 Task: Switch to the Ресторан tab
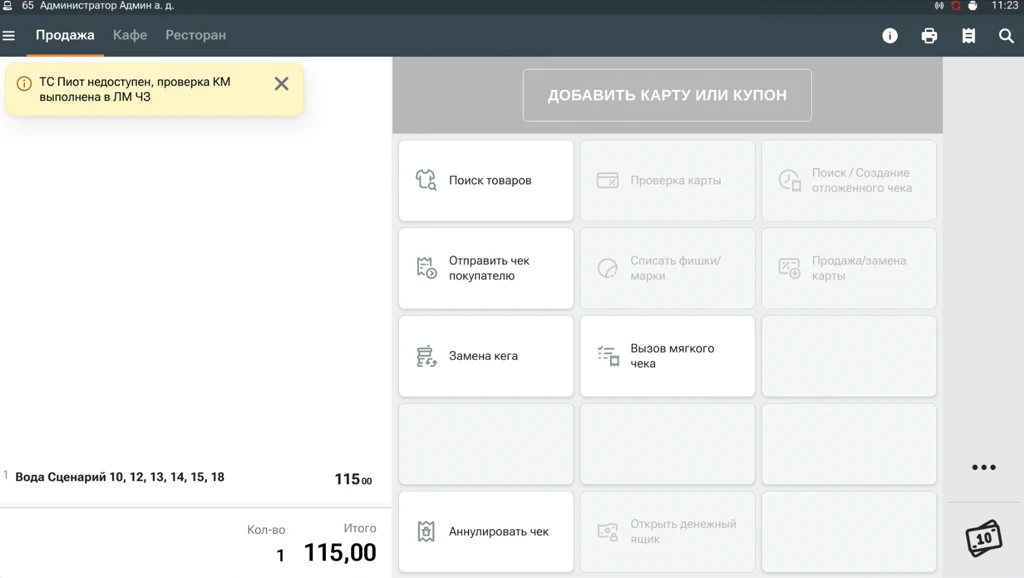pyautogui.click(x=195, y=35)
